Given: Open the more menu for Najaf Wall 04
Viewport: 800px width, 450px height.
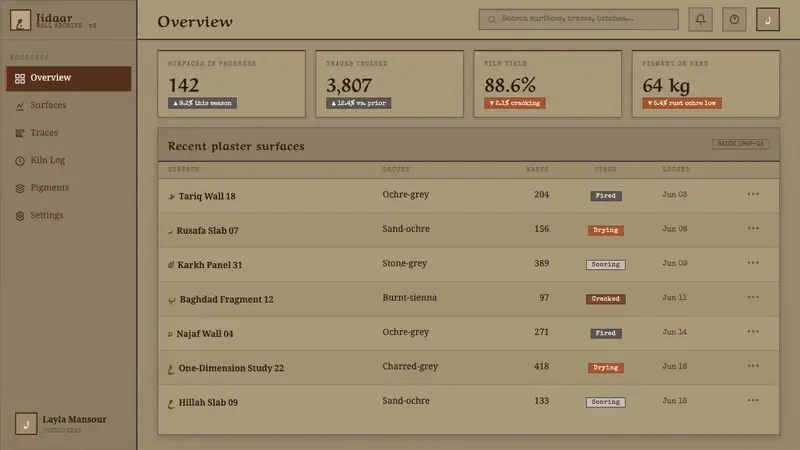Looking at the screenshot, I should pos(753,332).
